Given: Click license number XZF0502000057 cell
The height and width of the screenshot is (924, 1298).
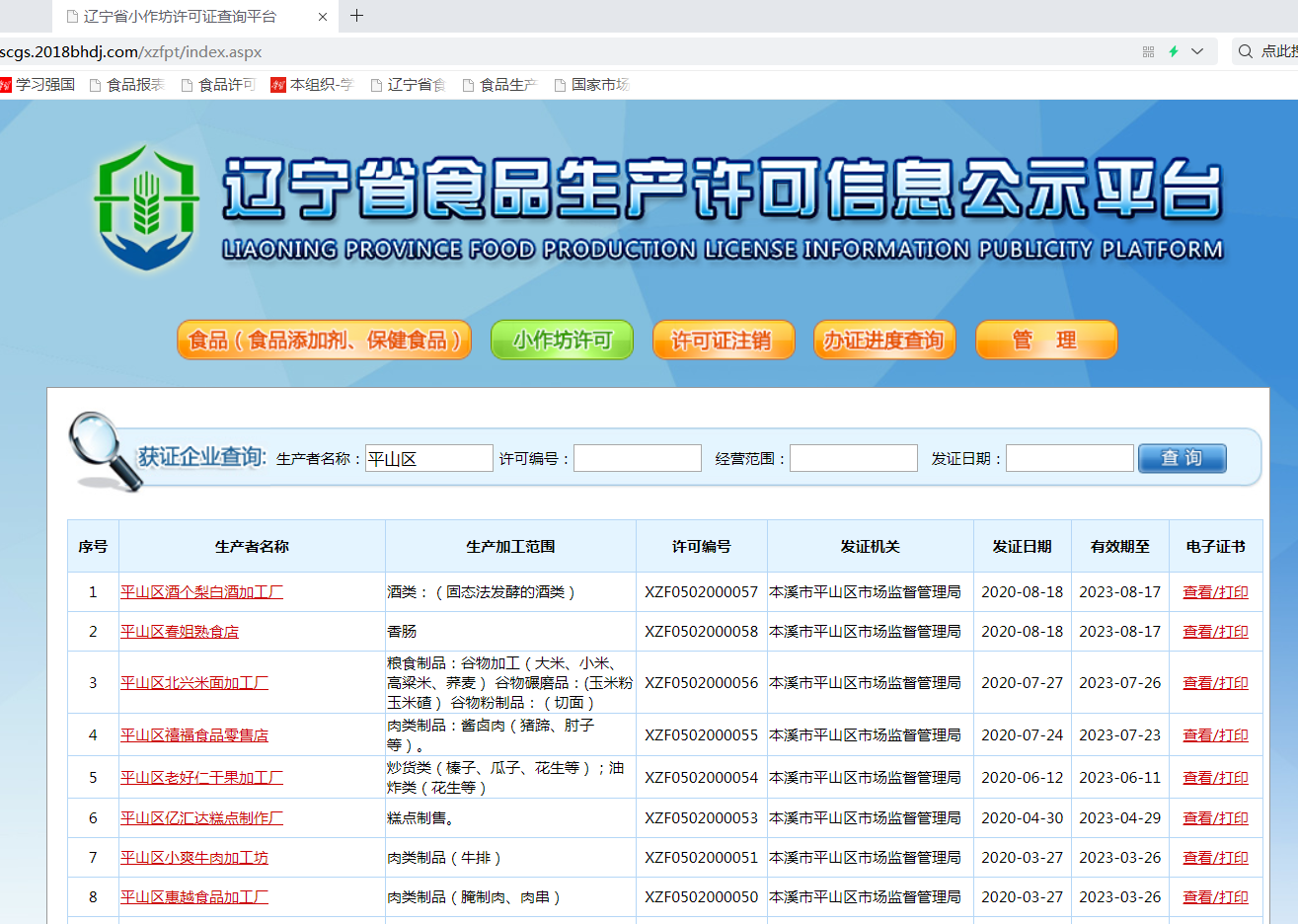Looking at the screenshot, I should coord(702,592).
